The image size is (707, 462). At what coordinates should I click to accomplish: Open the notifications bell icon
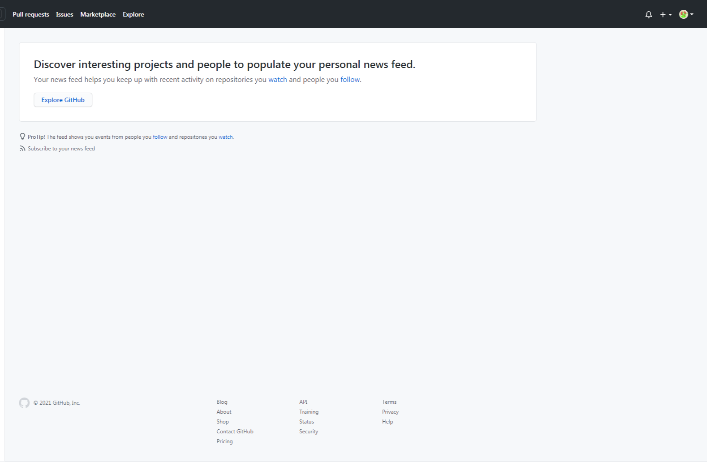648,14
